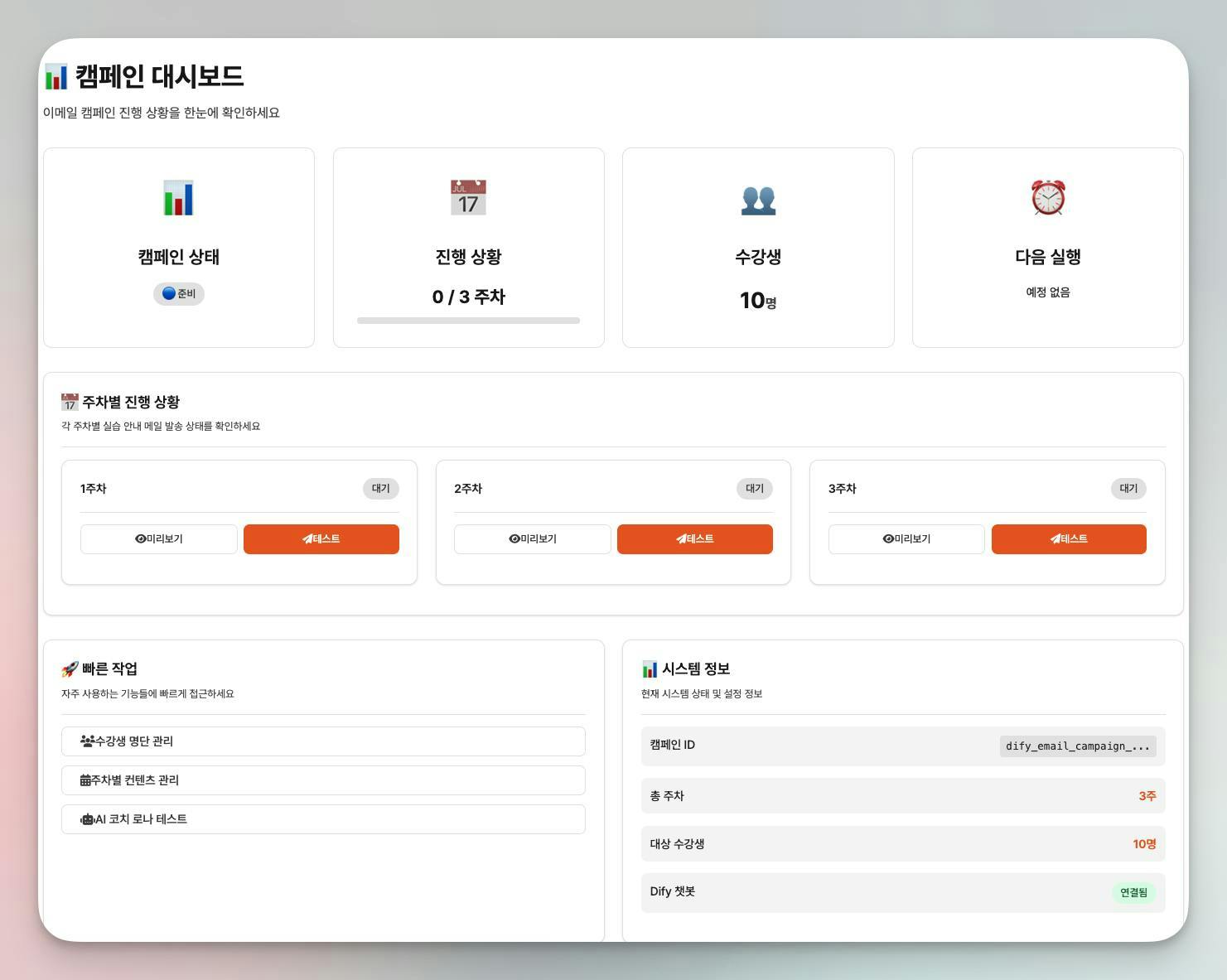Open 주차별 컨텐츠 관리 quick action
Image resolution: width=1227 pixels, height=980 pixels.
tap(323, 780)
